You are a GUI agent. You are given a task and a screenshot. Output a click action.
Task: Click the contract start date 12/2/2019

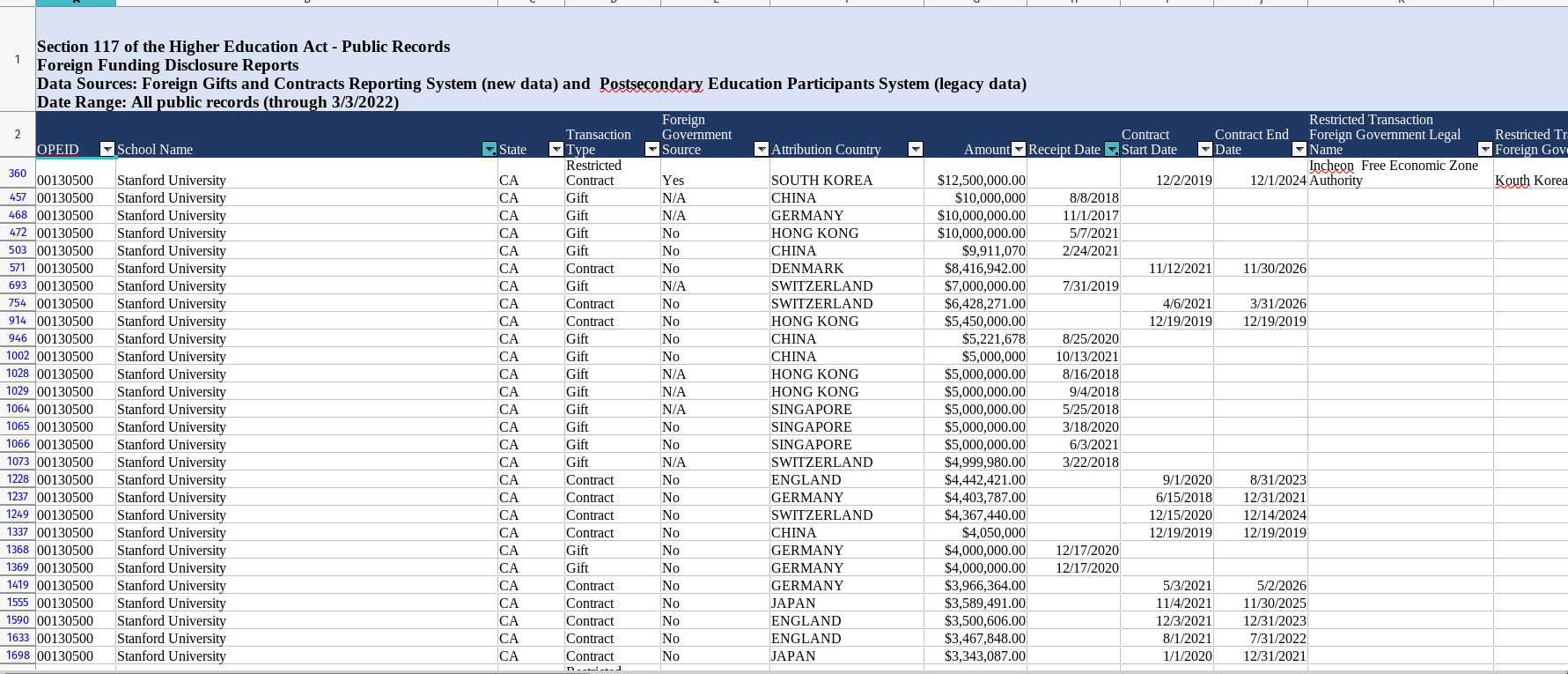coord(1167,174)
